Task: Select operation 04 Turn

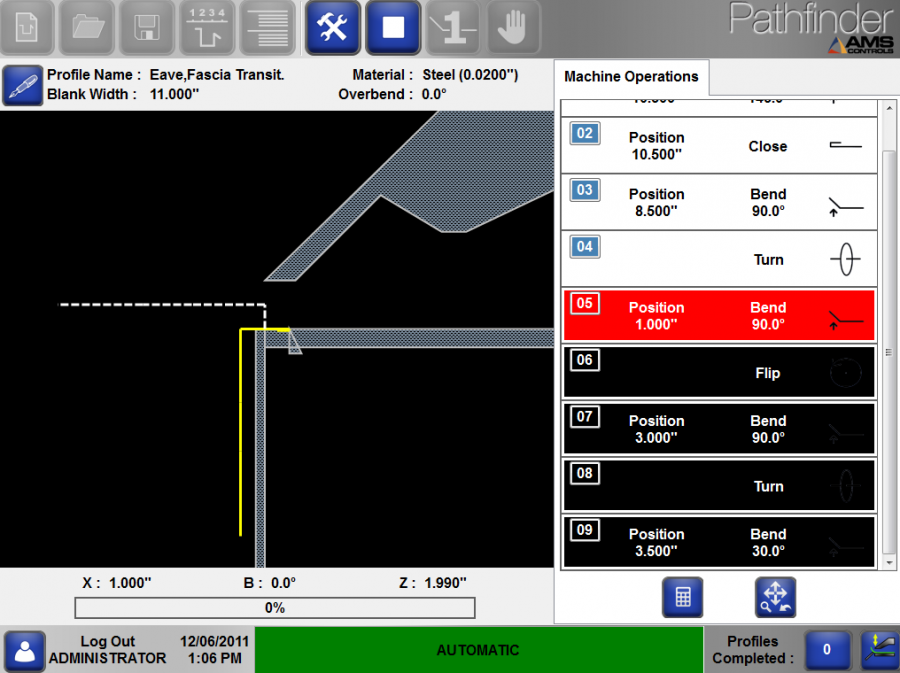Action: (x=719, y=258)
